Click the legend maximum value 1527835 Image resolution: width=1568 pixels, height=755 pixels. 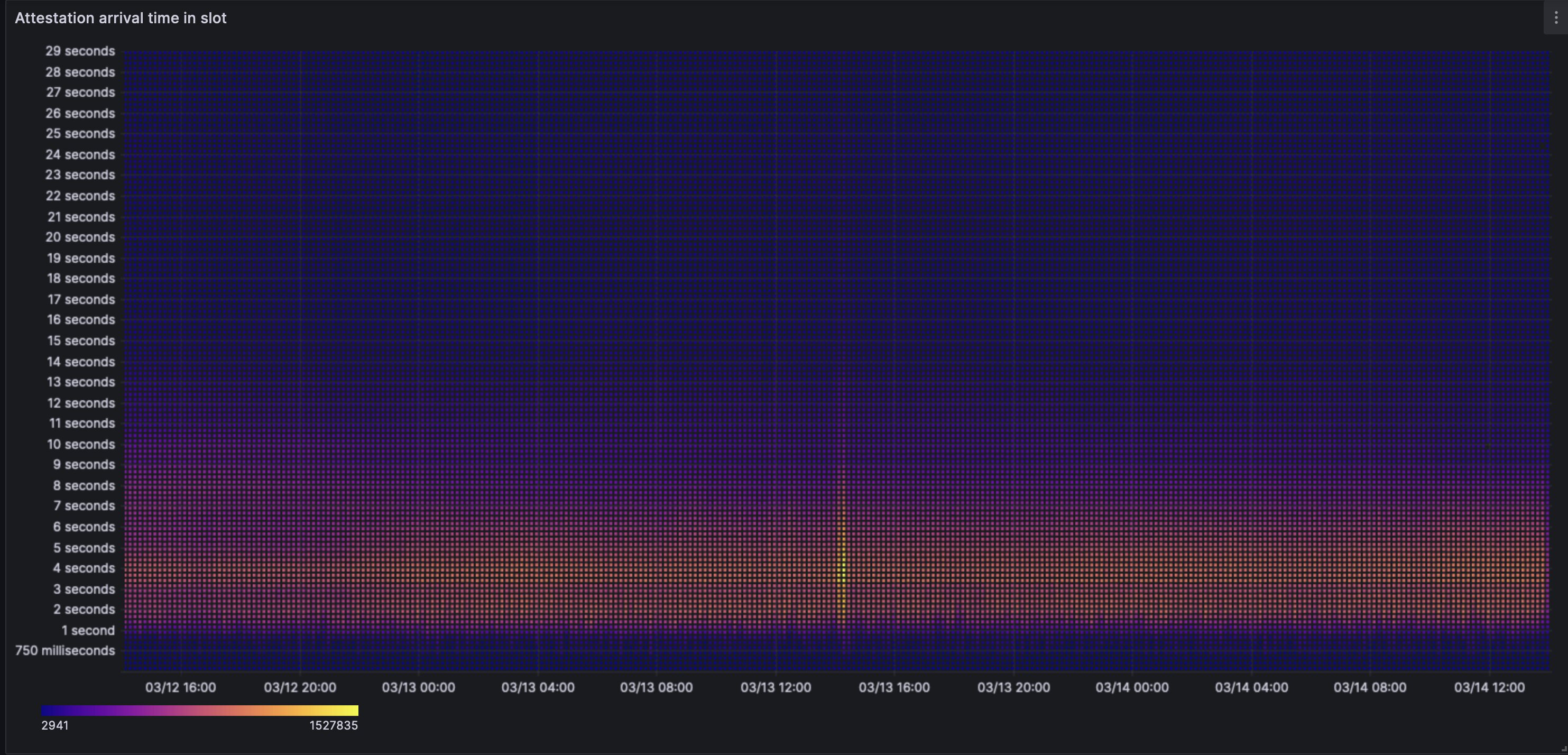334,725
